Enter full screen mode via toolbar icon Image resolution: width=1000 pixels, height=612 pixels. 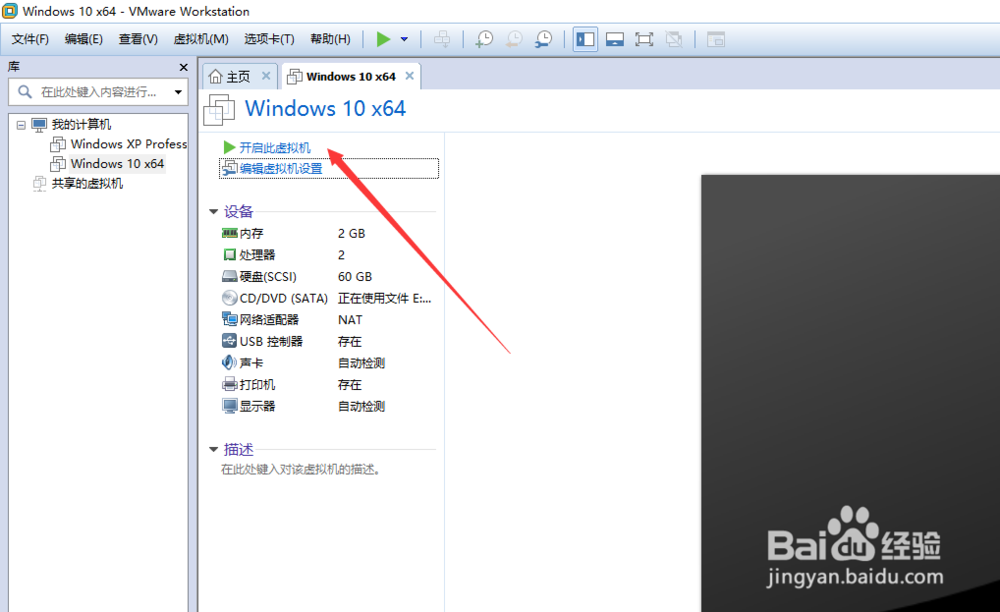pyautogui.click(x=644, y=40)
